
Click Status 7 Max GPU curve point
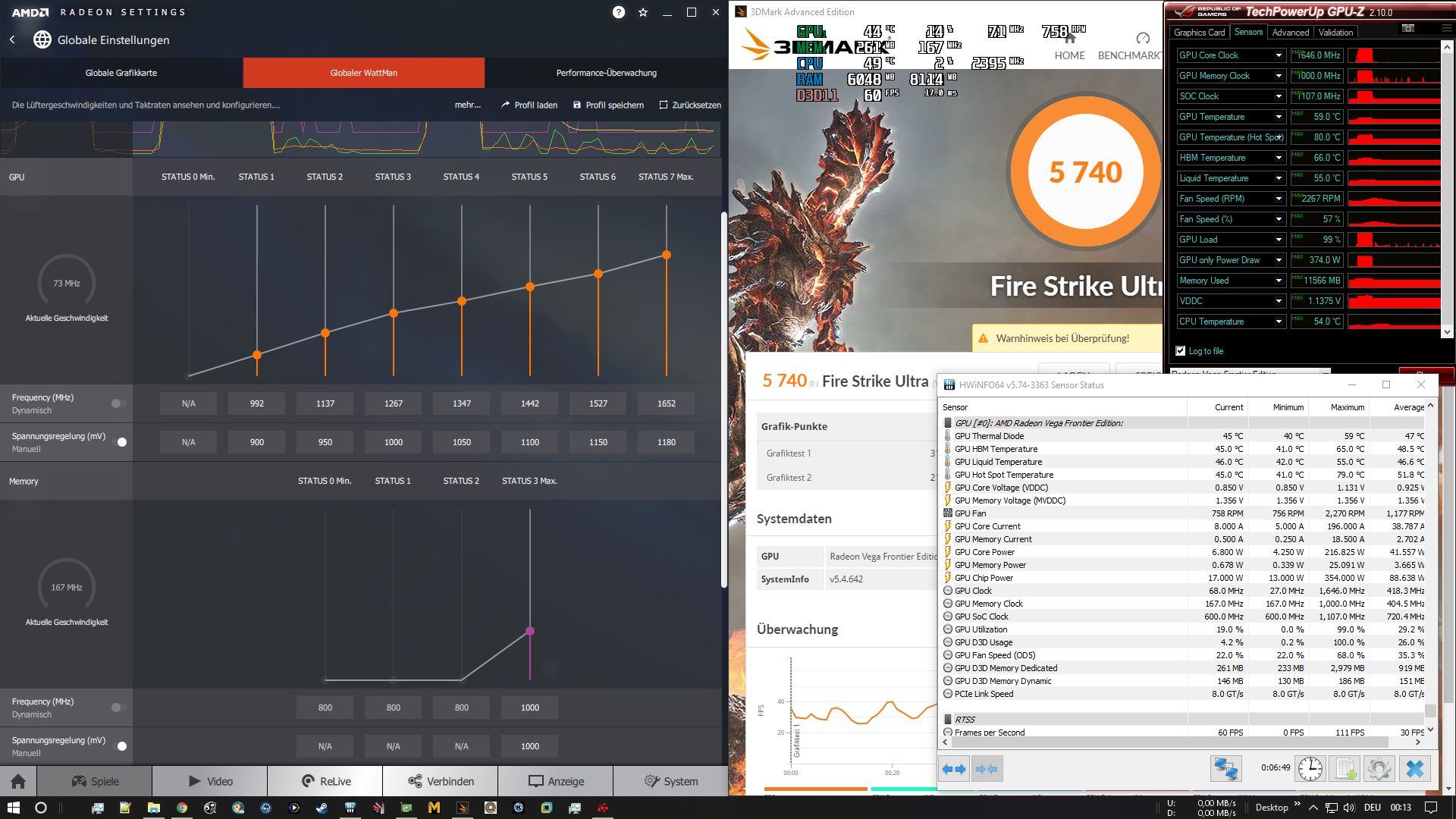(x=667, y=255)
